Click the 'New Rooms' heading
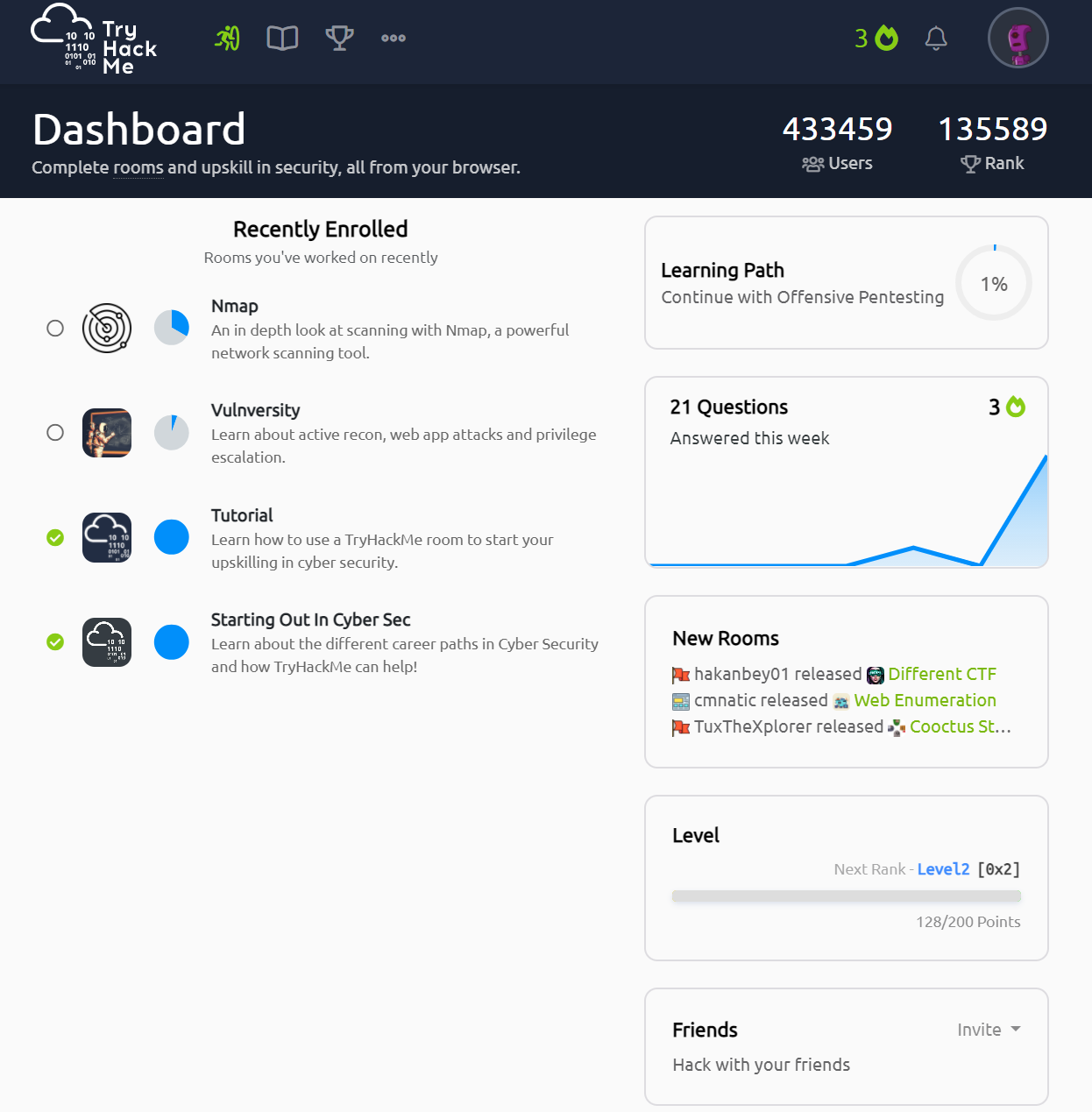The image size is (1092, 1112). [726, 638]
